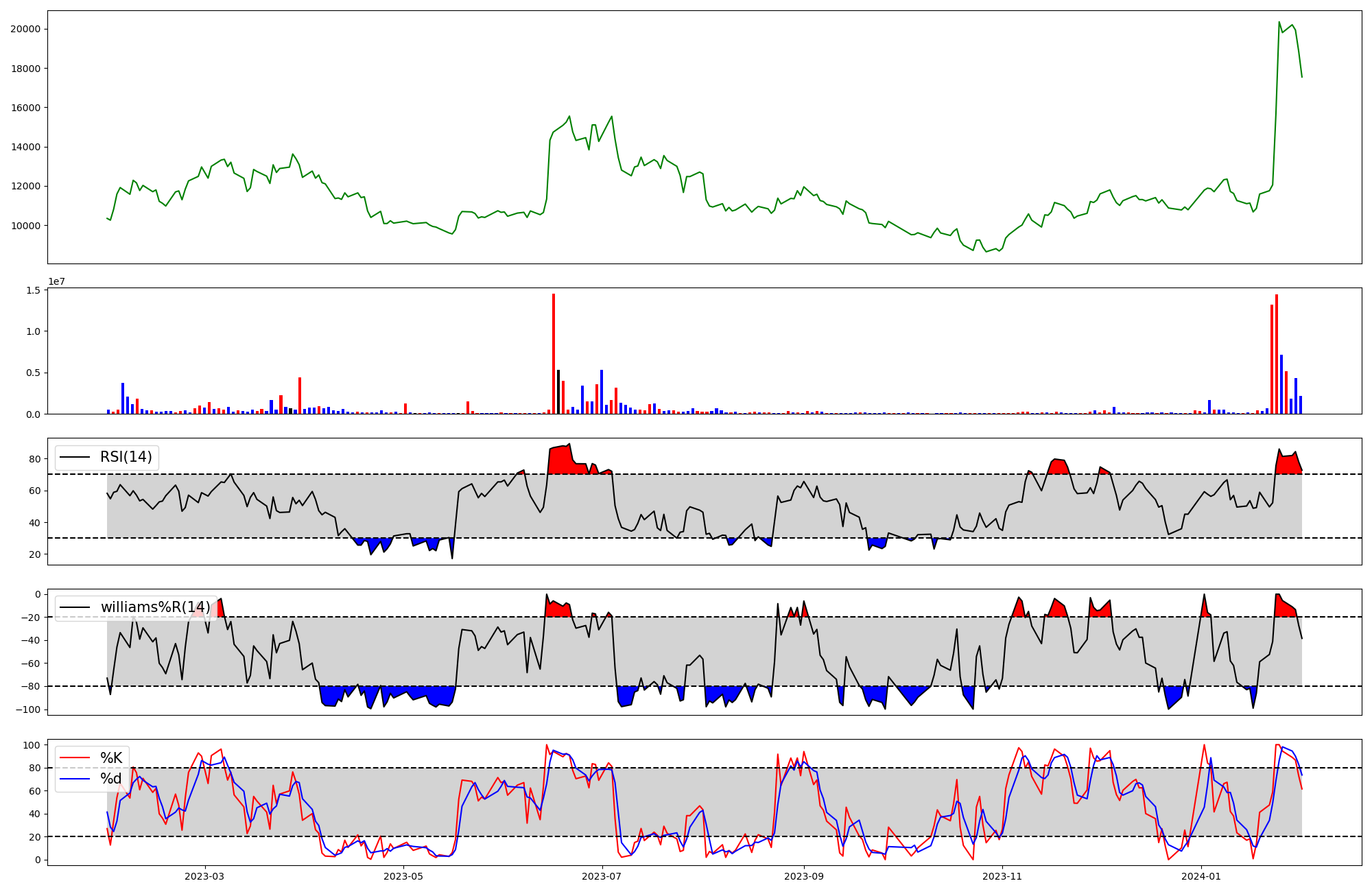Viewport: 1372px width, 892px height.
Task: Click the 2023-09 date tick label
Action: coord(803,876)
